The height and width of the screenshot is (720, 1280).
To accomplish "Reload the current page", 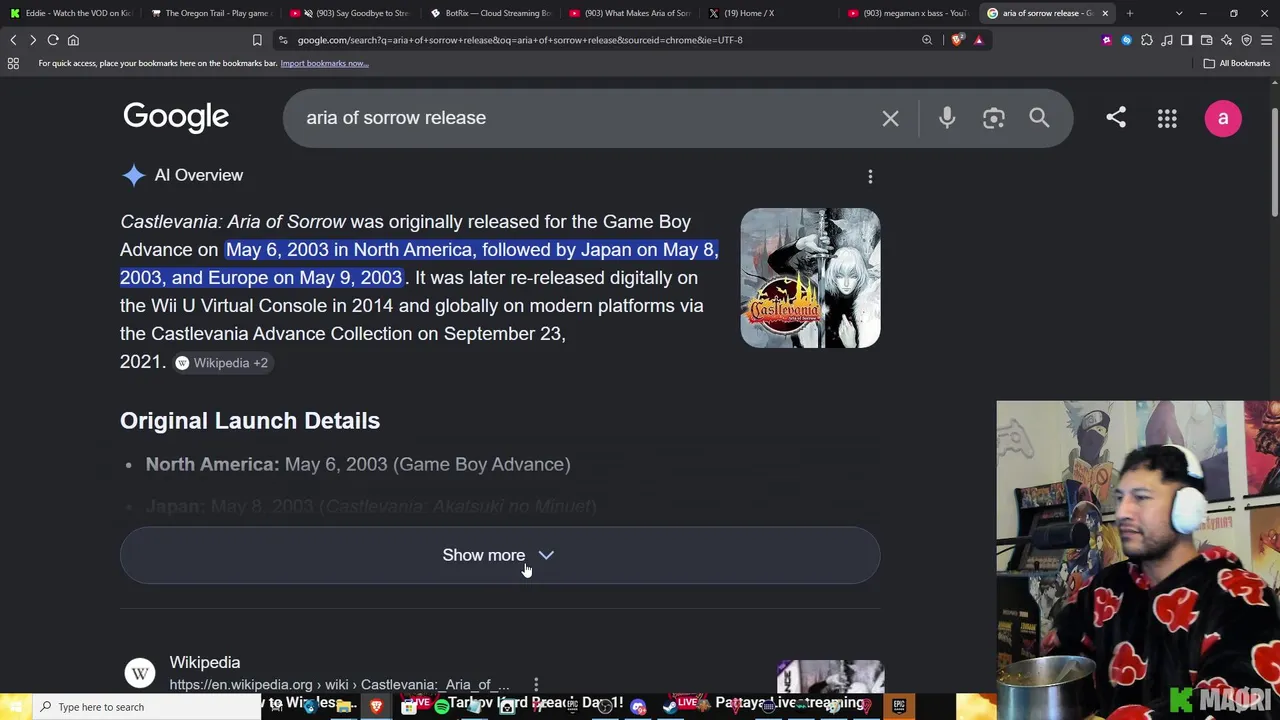I will coord(53,40).
